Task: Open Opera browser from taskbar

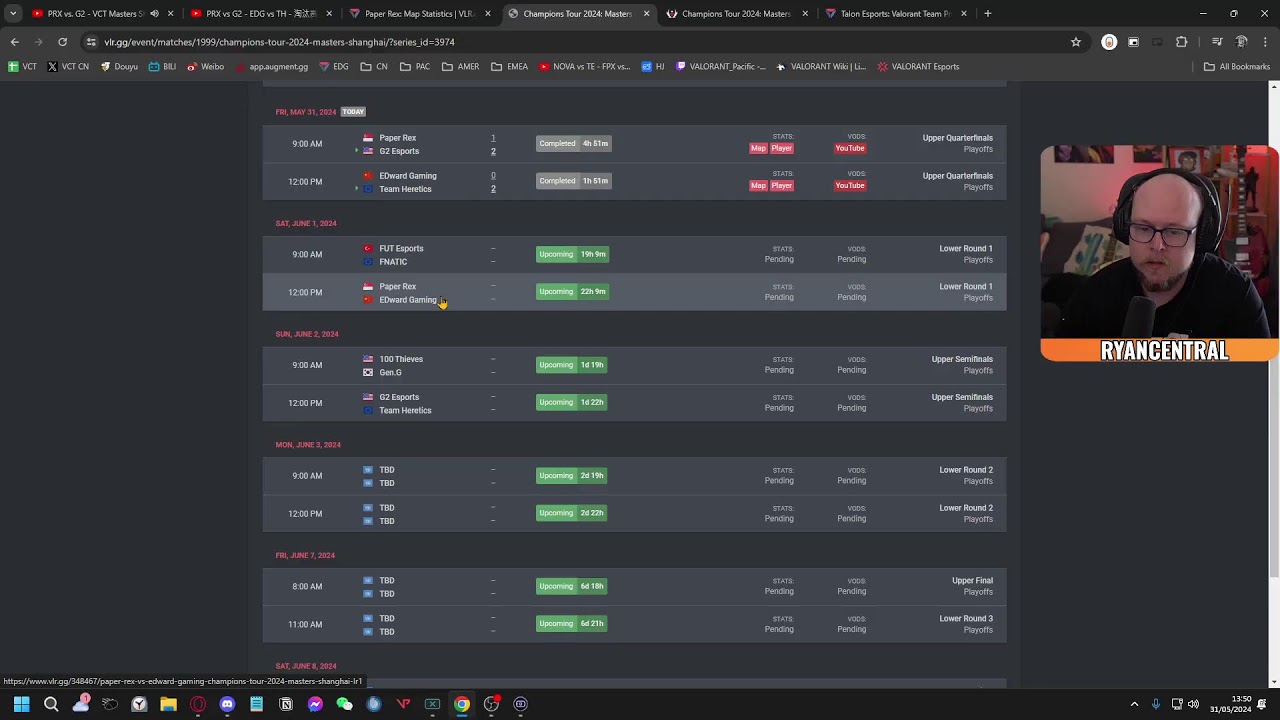Action: [x=198, y=704]
